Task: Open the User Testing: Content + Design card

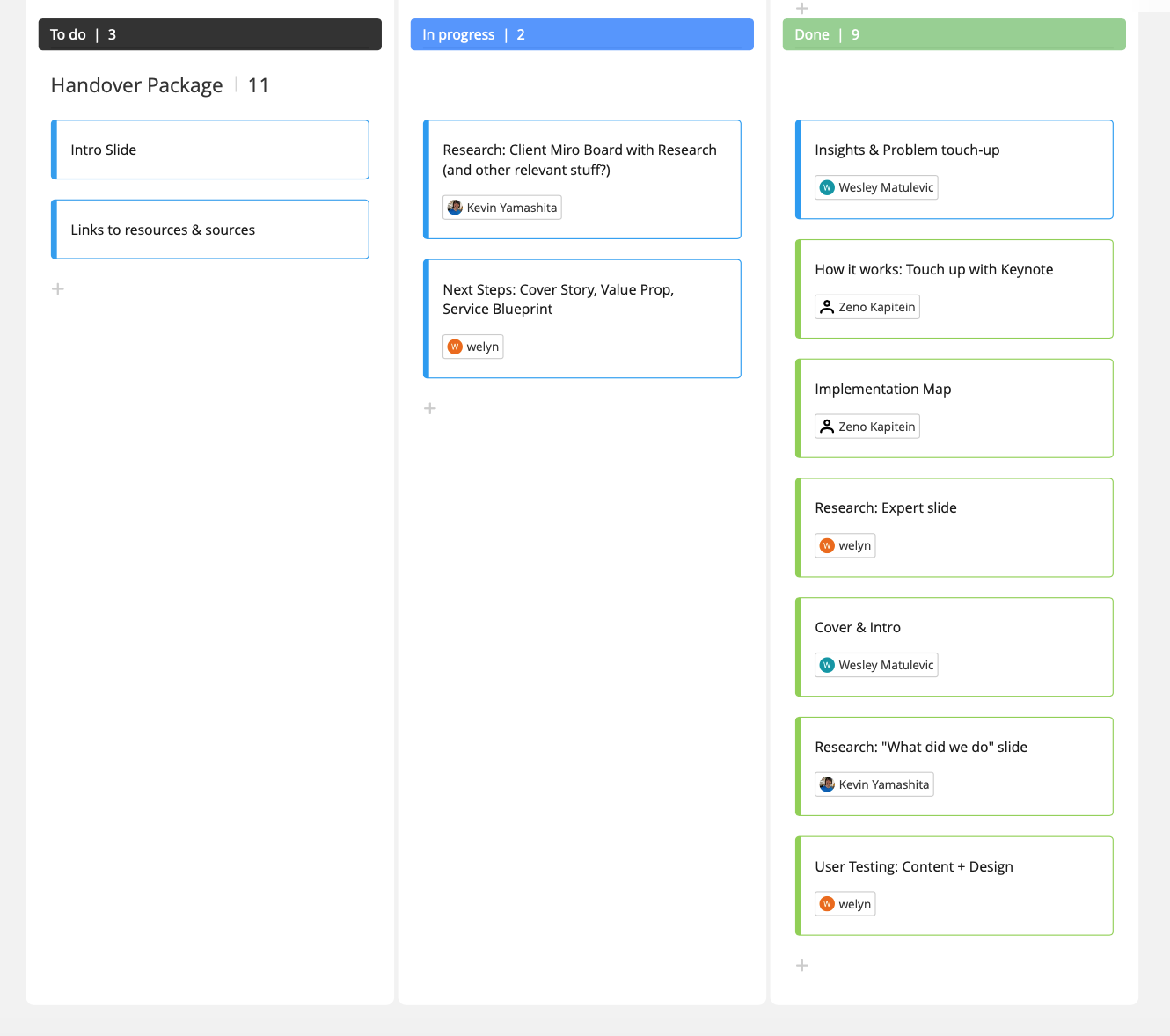Action: tap(954, 866)
